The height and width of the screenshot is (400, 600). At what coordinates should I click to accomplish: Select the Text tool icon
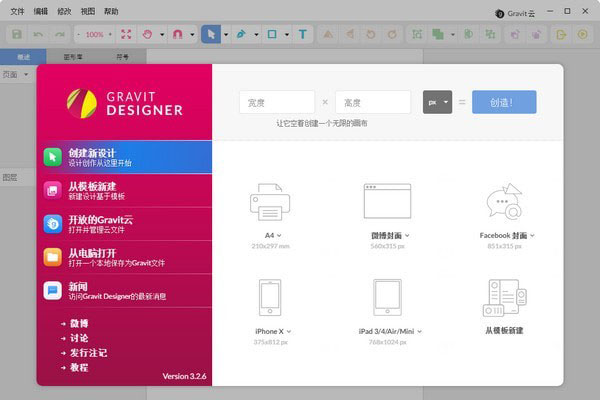[303, 34]
